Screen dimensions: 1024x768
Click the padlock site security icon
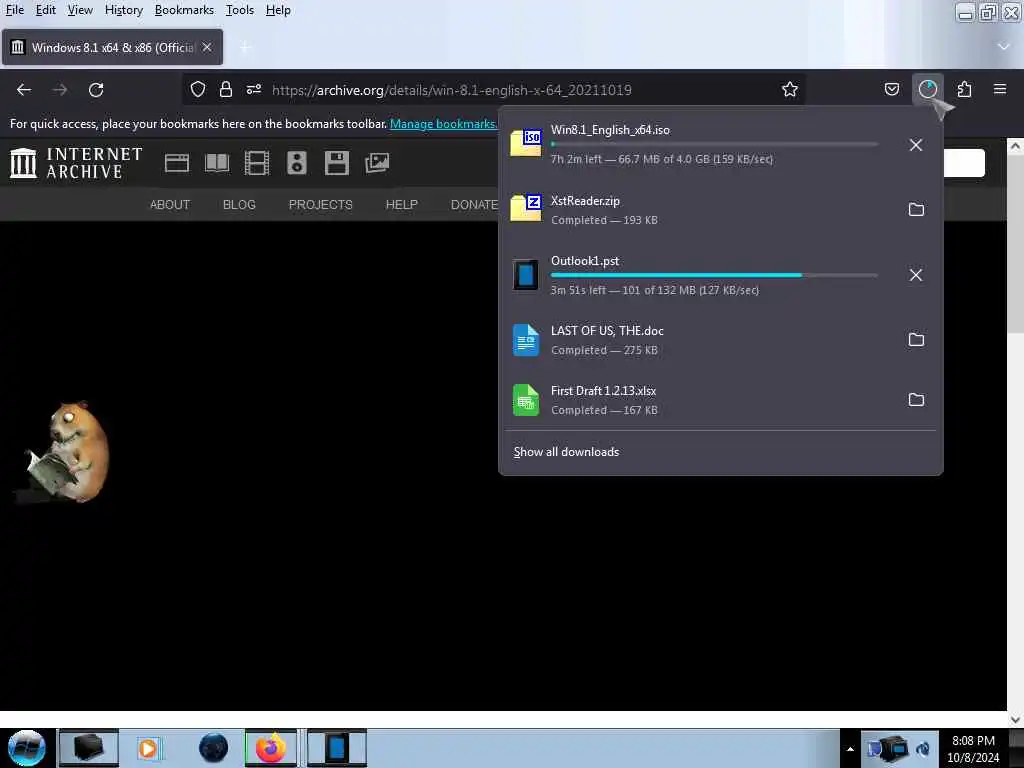[x=226, y=89]
